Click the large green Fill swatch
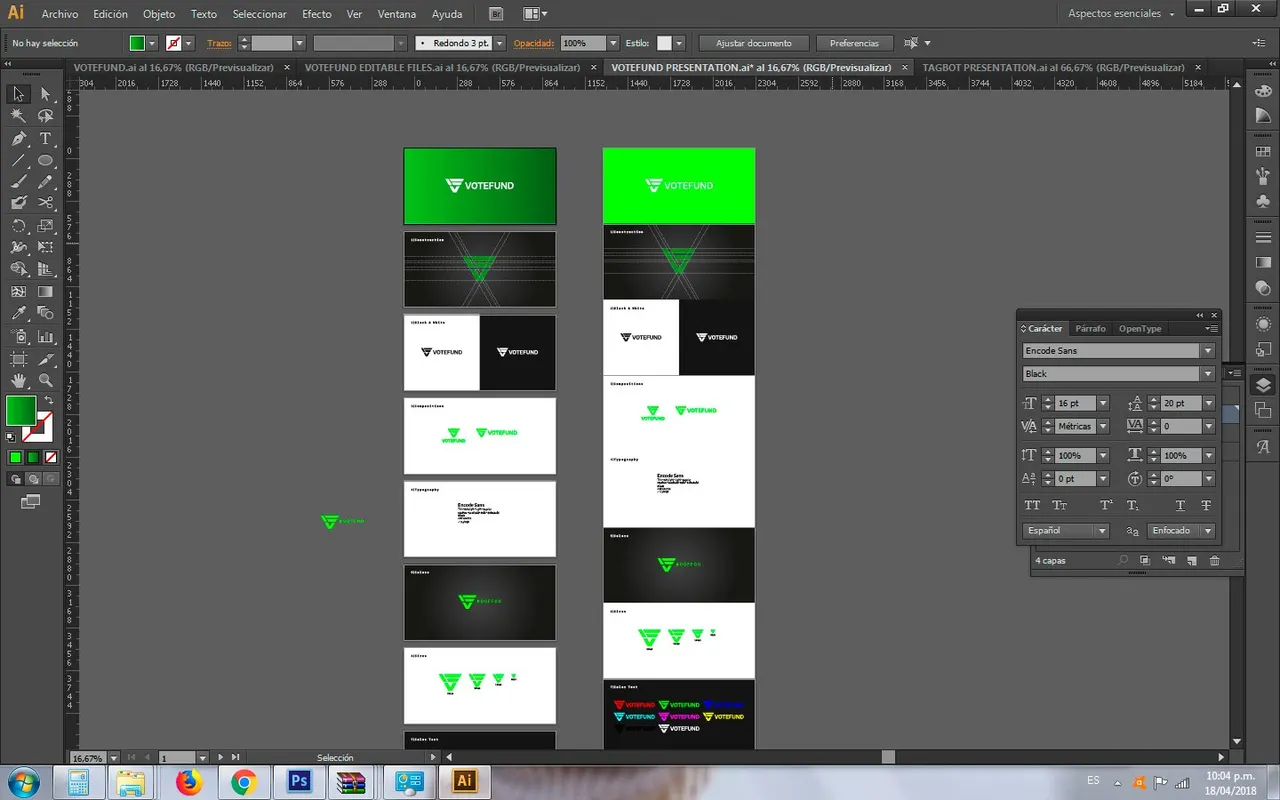This screenshot has height=800, width=1280. (x=20, y=410)
